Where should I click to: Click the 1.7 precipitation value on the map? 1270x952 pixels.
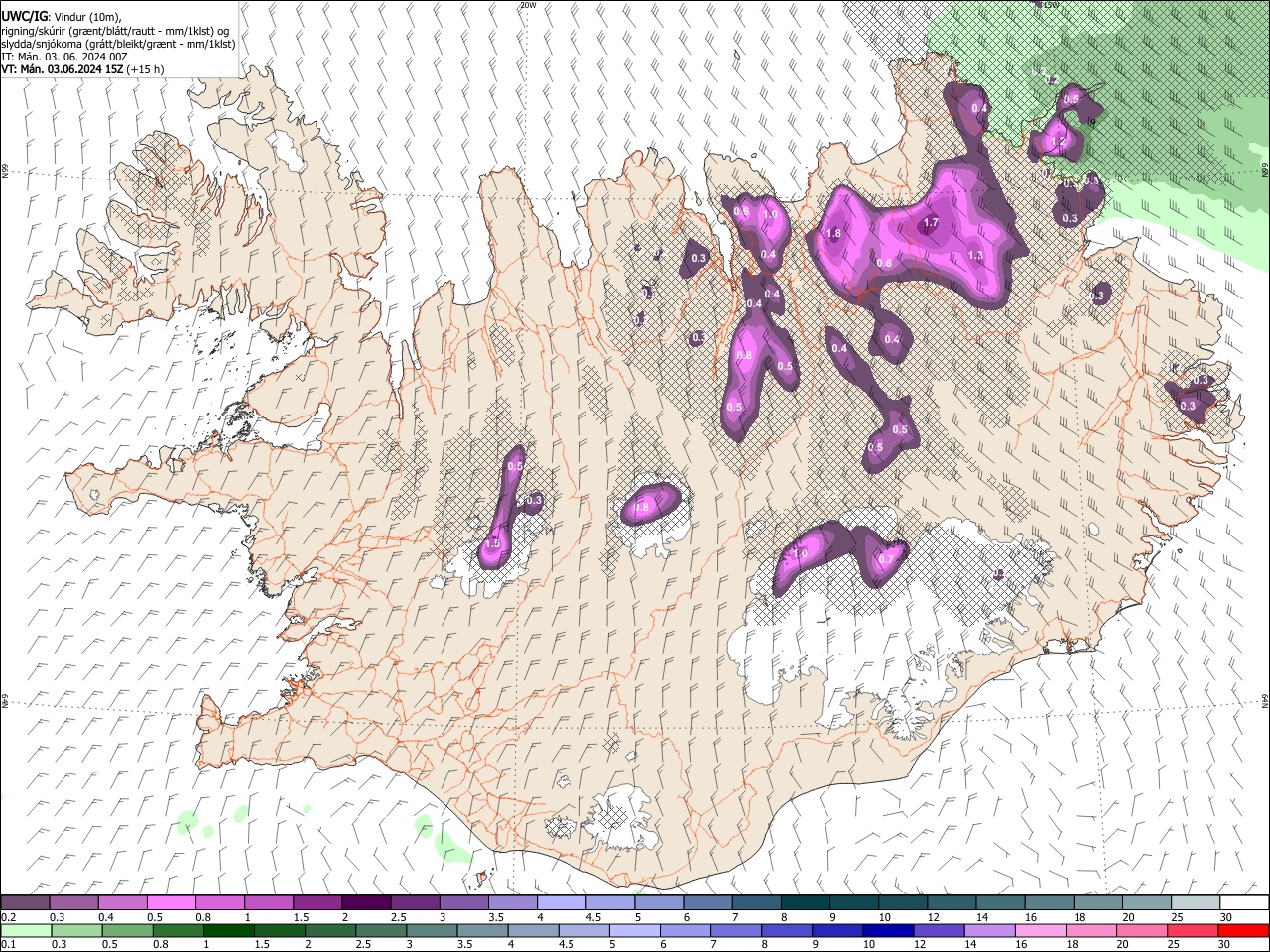coord(931,223)
